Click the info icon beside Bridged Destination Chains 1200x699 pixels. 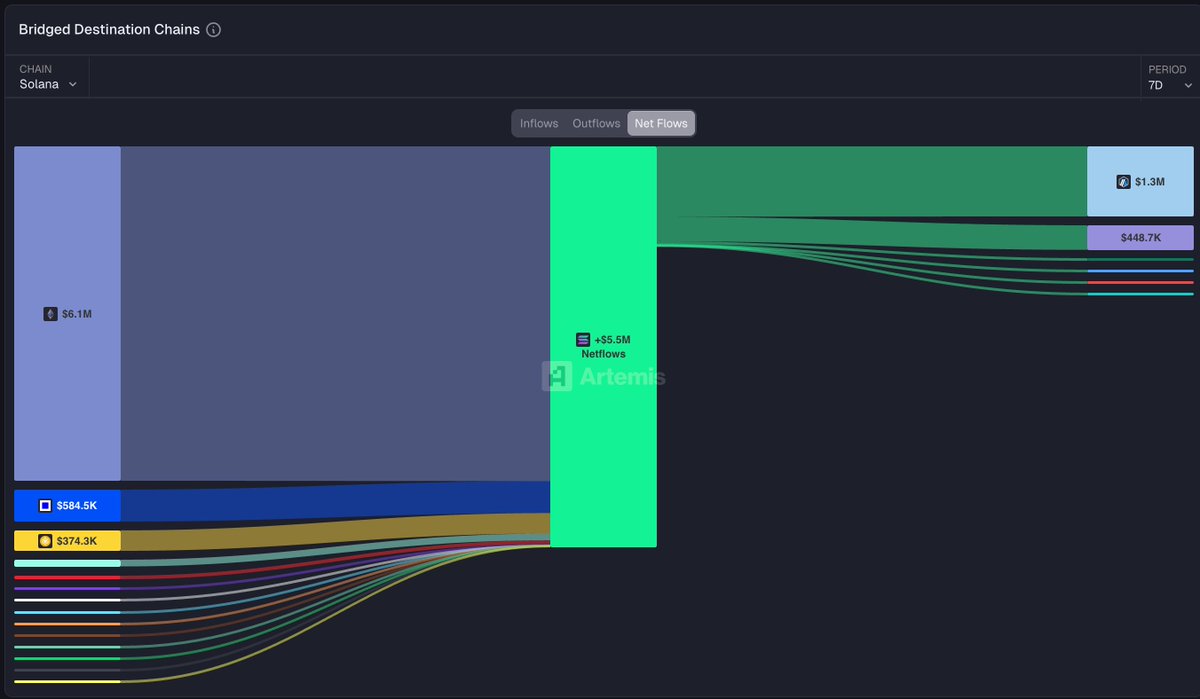[x=213, y=30]
